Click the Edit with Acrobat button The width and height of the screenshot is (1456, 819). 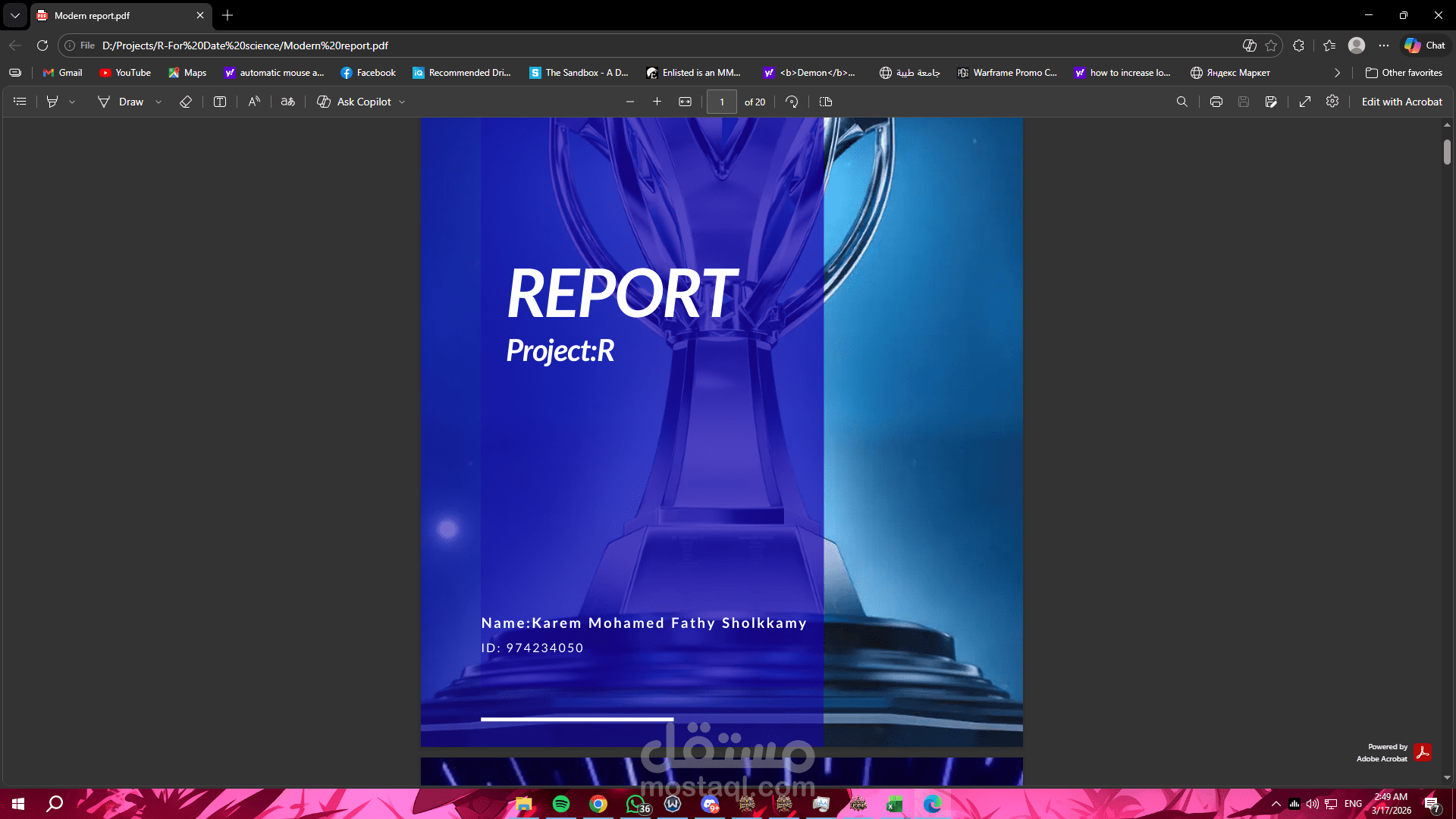pyautogui.click(x=1401, y=101)
